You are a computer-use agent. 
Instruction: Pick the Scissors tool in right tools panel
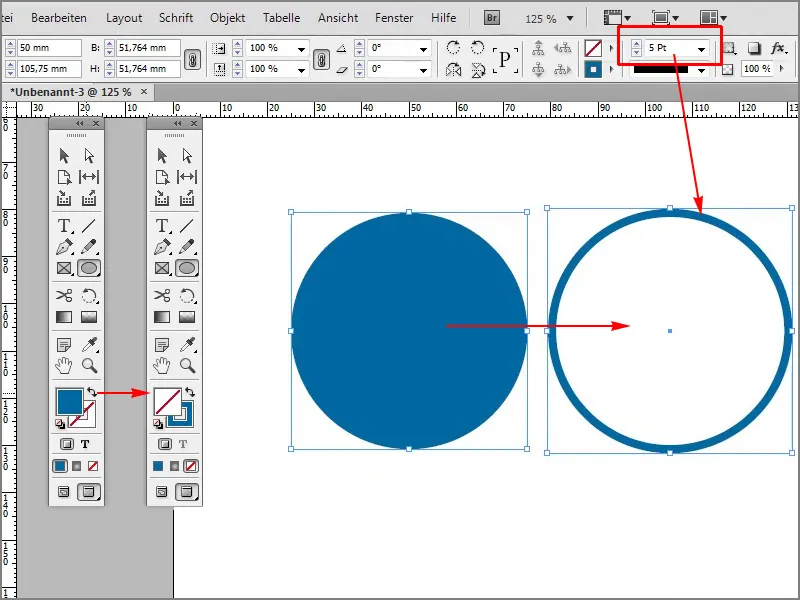[x=162, y=295]
